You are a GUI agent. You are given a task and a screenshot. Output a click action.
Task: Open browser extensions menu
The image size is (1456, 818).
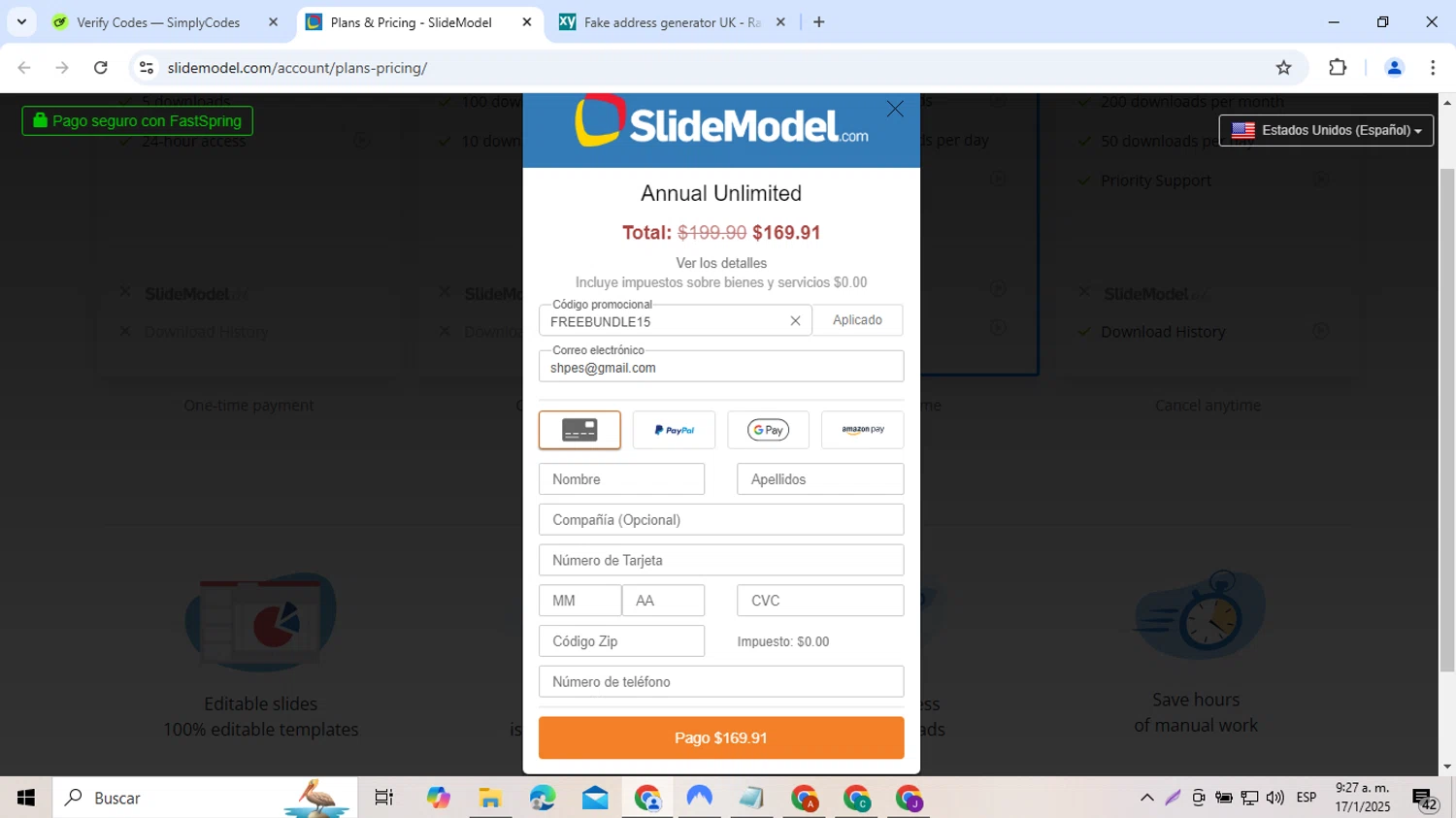[1338, 68]
